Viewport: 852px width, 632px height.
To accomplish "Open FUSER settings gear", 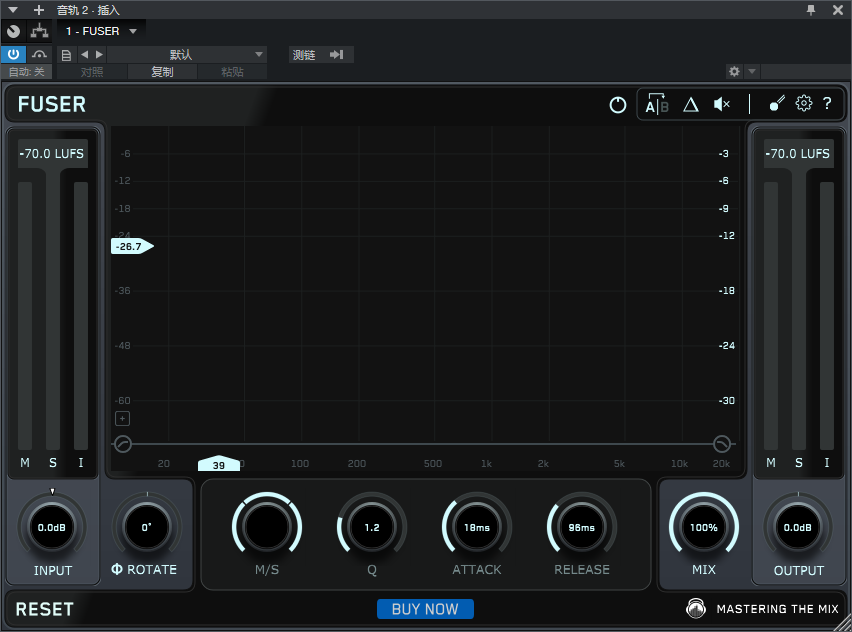I will click(x=804, y=103).
